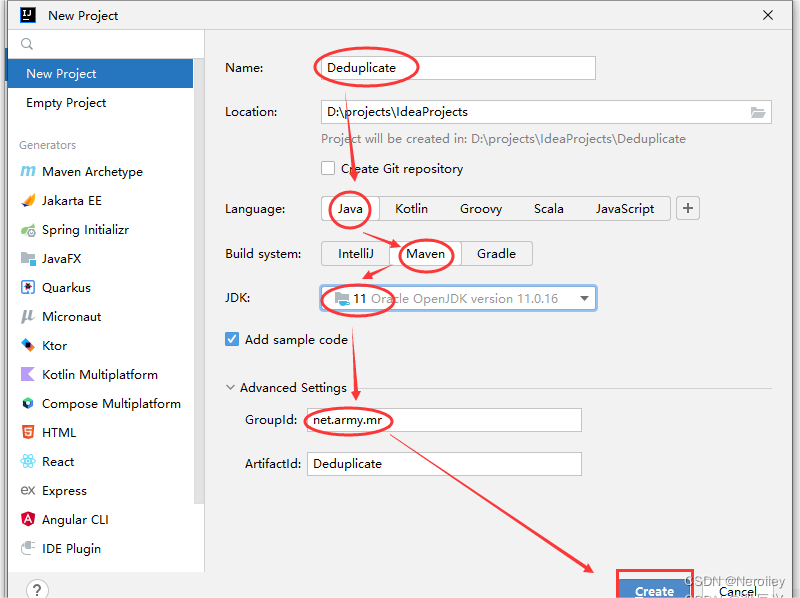Click the GroupId field
This screenshot has width=800, height=598.
click(444, 420)
